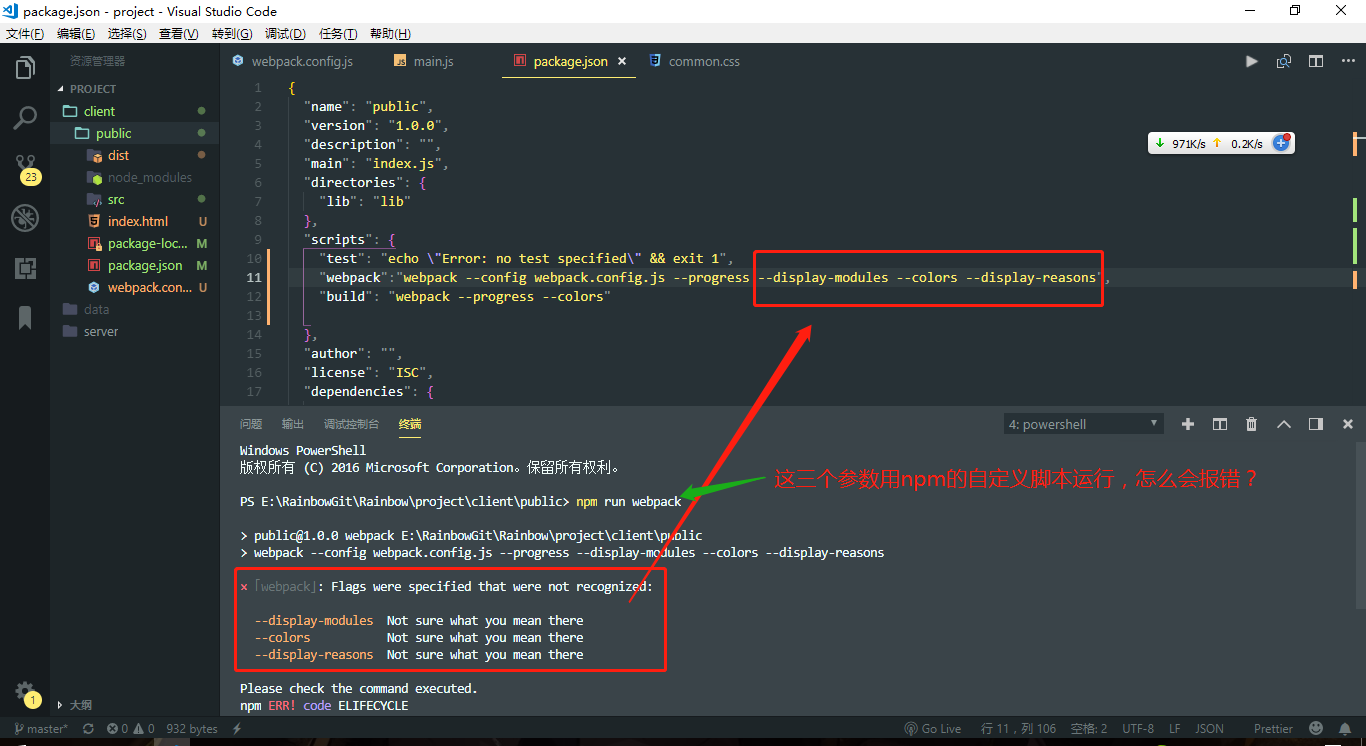Collapse the PROJECT section header

pos(135,89)
